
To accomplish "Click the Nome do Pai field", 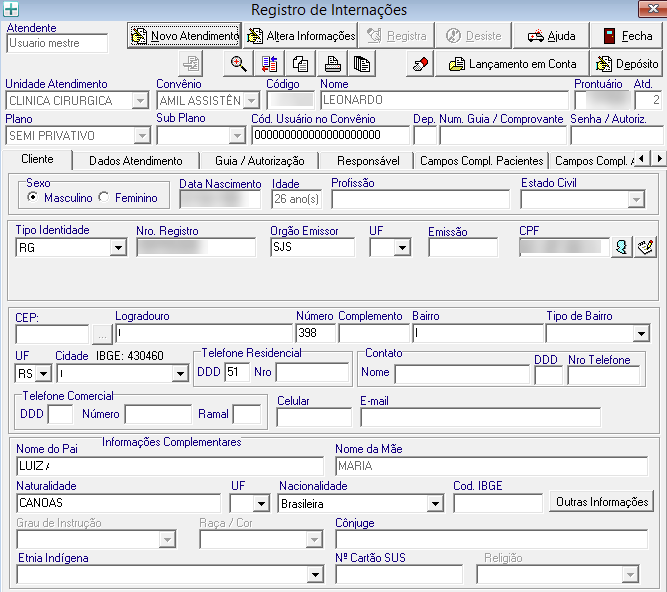I will [170, 466].
